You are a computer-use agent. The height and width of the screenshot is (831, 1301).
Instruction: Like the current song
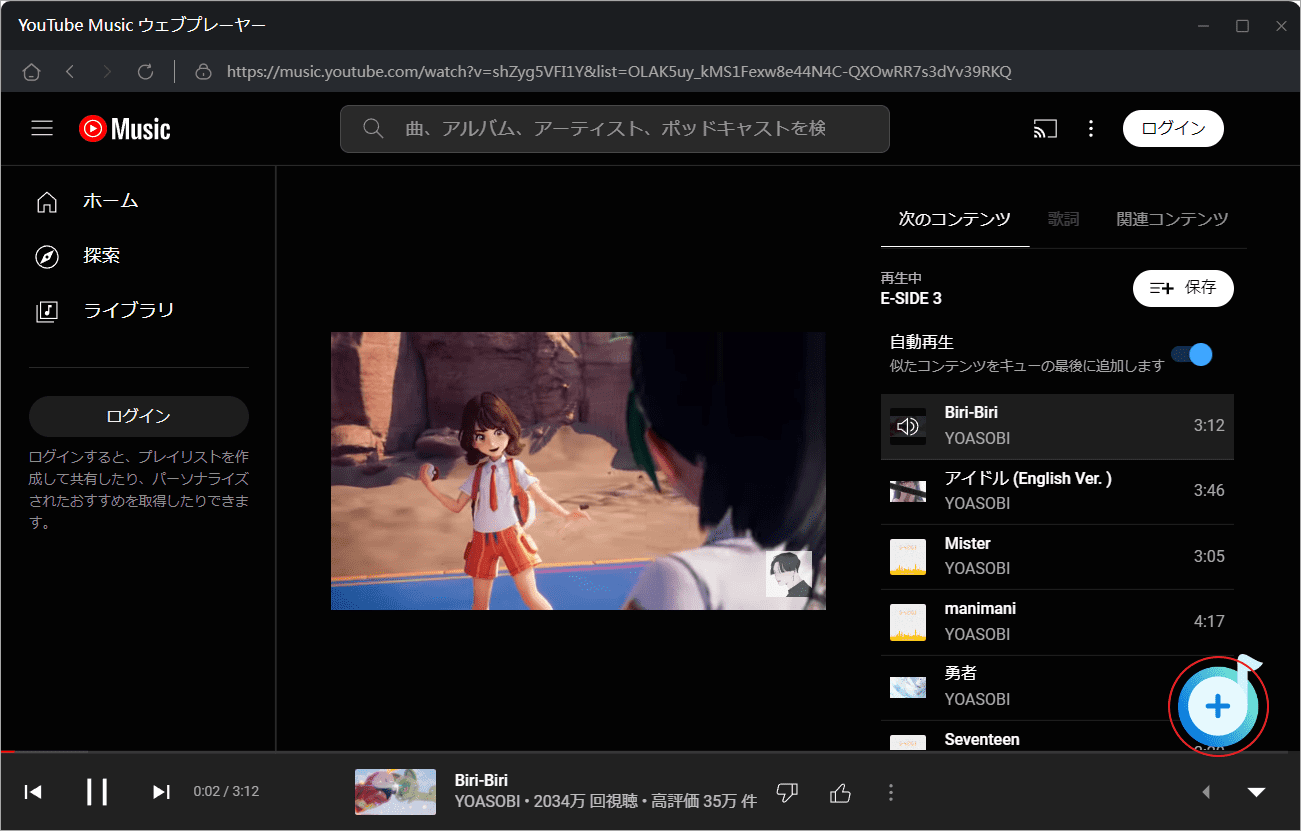pos(840,793)
